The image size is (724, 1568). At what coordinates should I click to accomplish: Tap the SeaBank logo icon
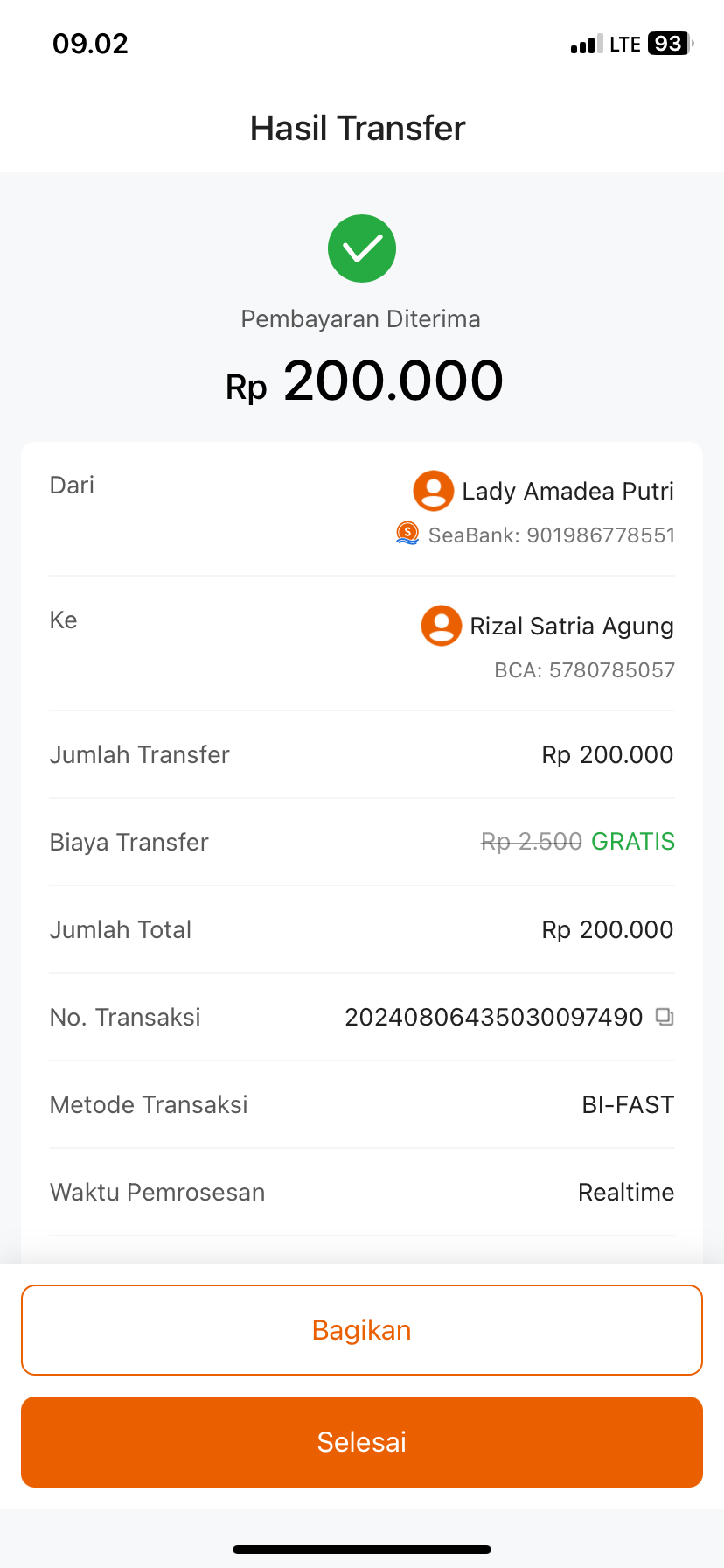(407, 533)
